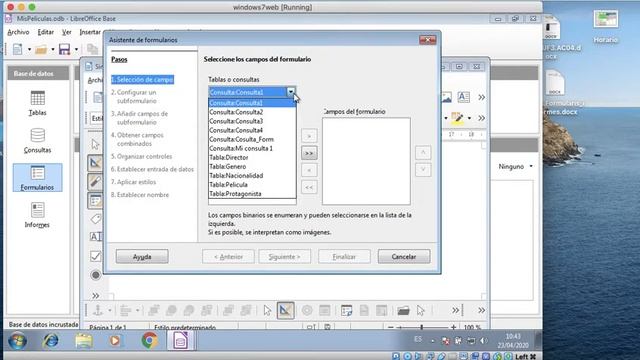
Task: Click the move field up arrow button
Action: (x=423, y=153)
